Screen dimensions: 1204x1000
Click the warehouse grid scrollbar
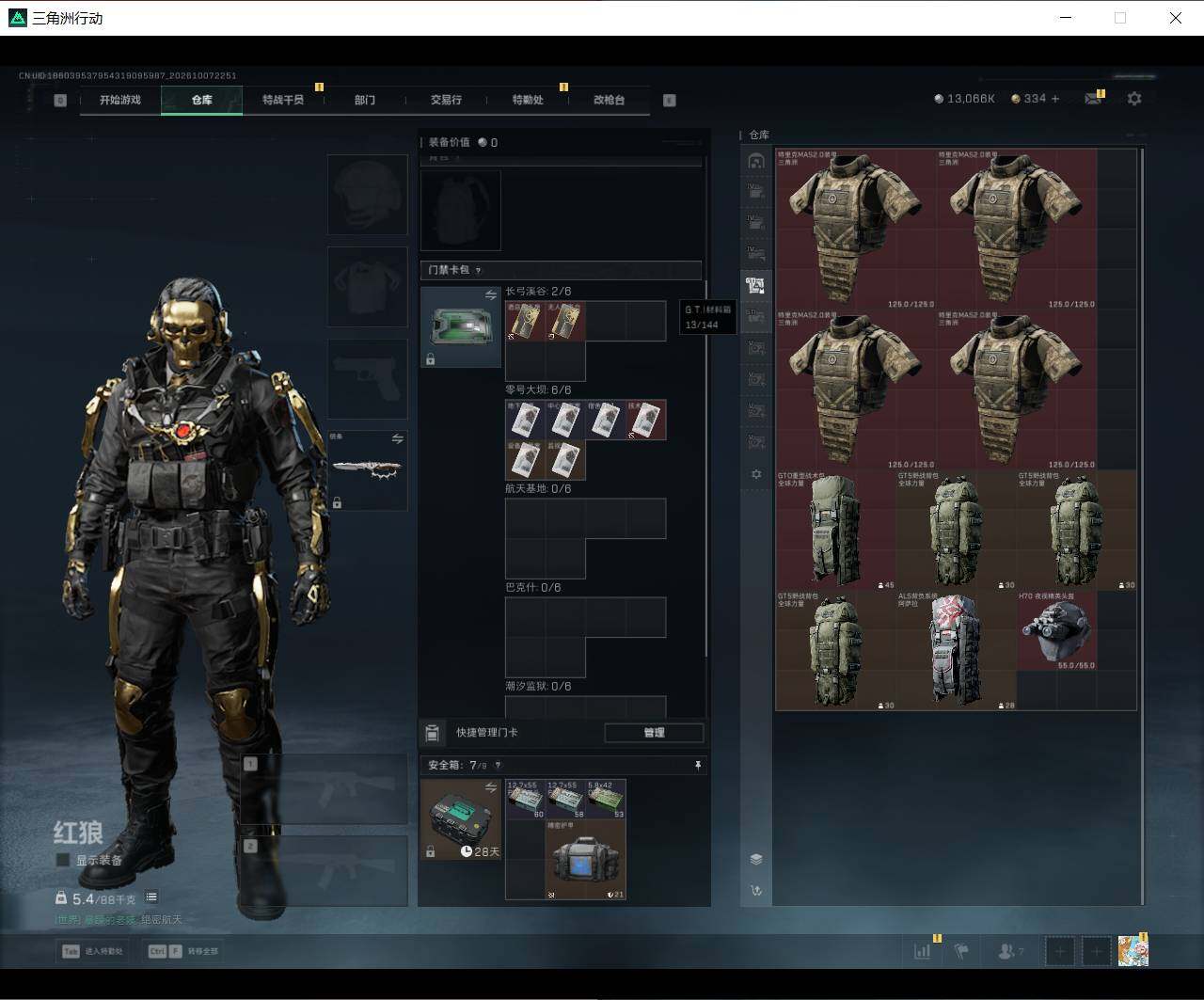pos(1142,525)
